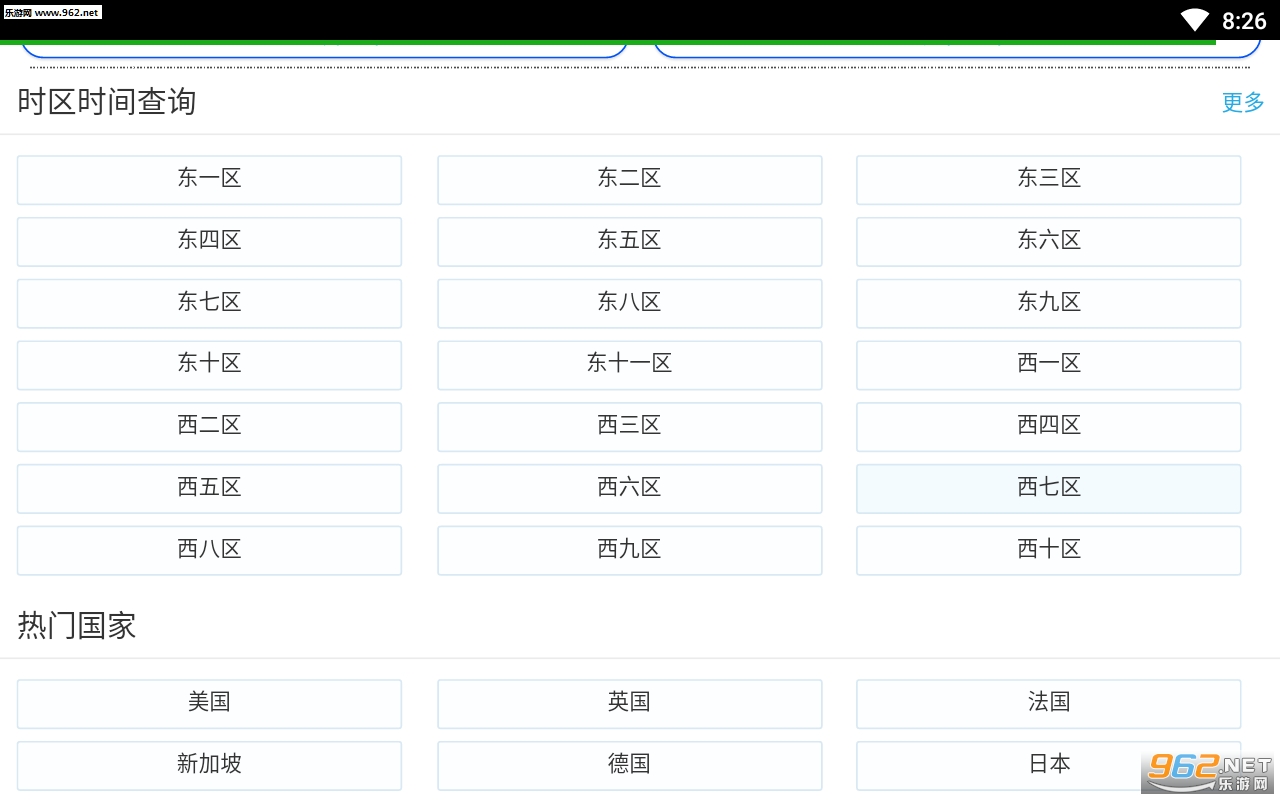This screenshot has width=1280, height=800.
Task: Click the Wi-Fi icon in status bar
Action: 1194,20
